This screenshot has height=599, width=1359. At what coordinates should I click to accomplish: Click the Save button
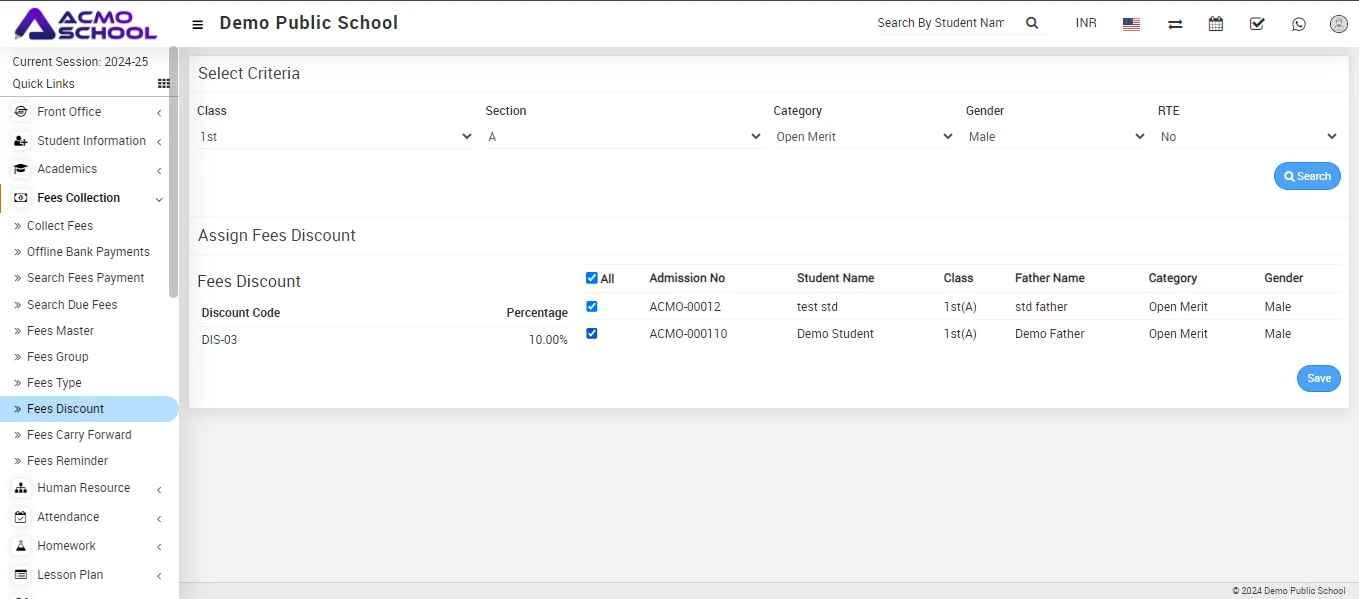(1318, 378)
